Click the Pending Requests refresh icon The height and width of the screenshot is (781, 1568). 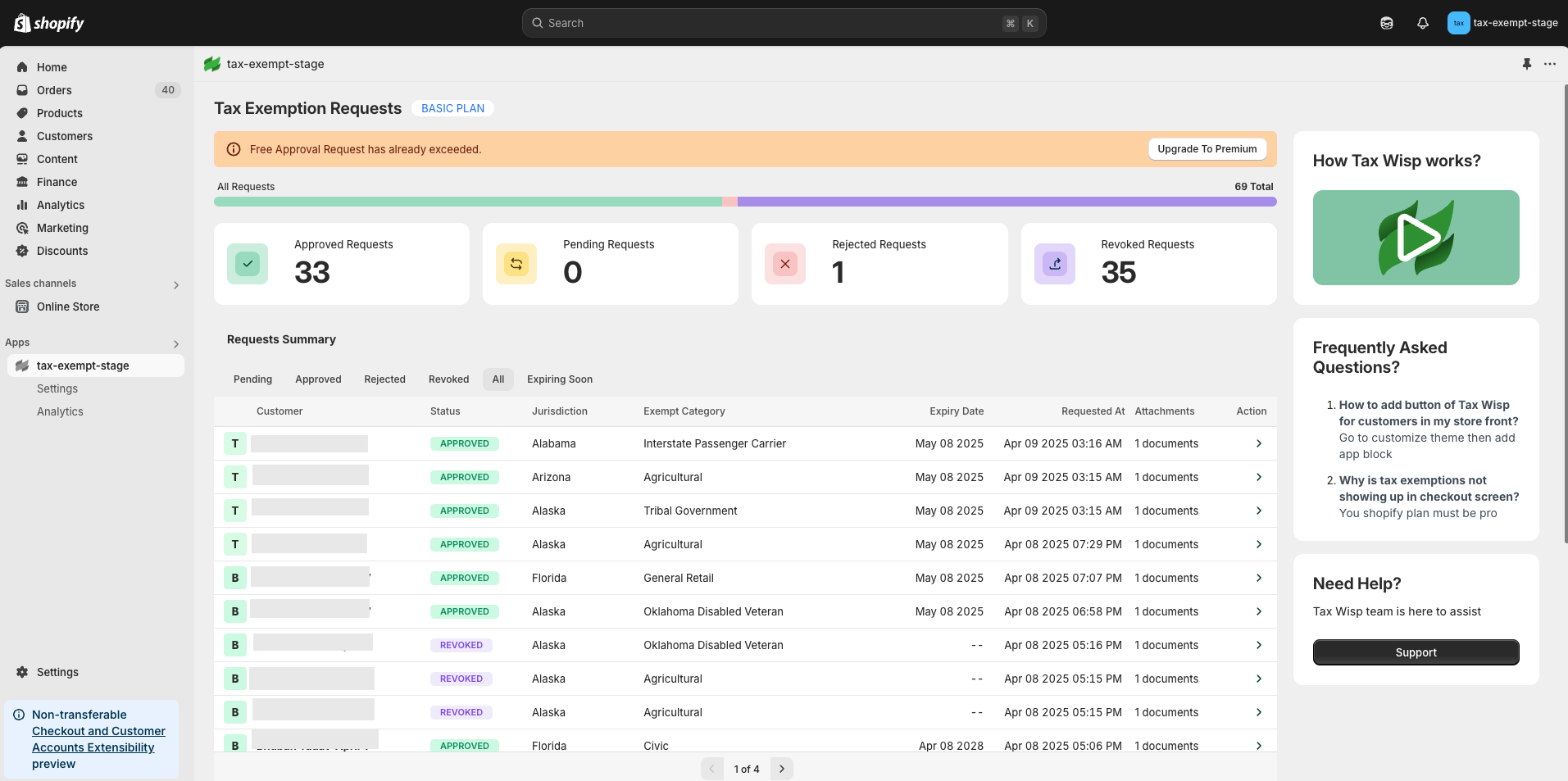point(516,264)
